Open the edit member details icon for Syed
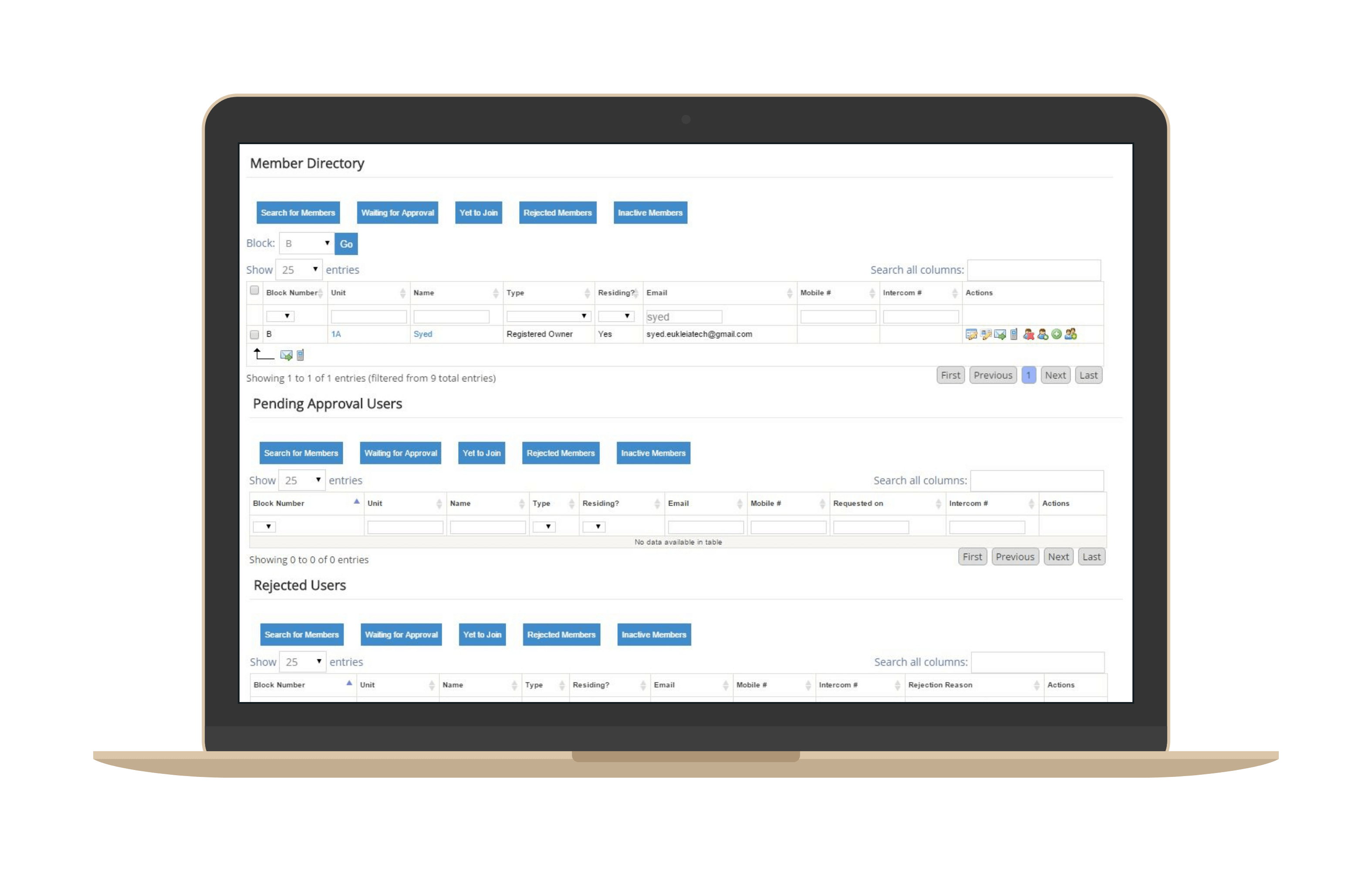This screenshot has width=1372, height=871. (971, 334)
